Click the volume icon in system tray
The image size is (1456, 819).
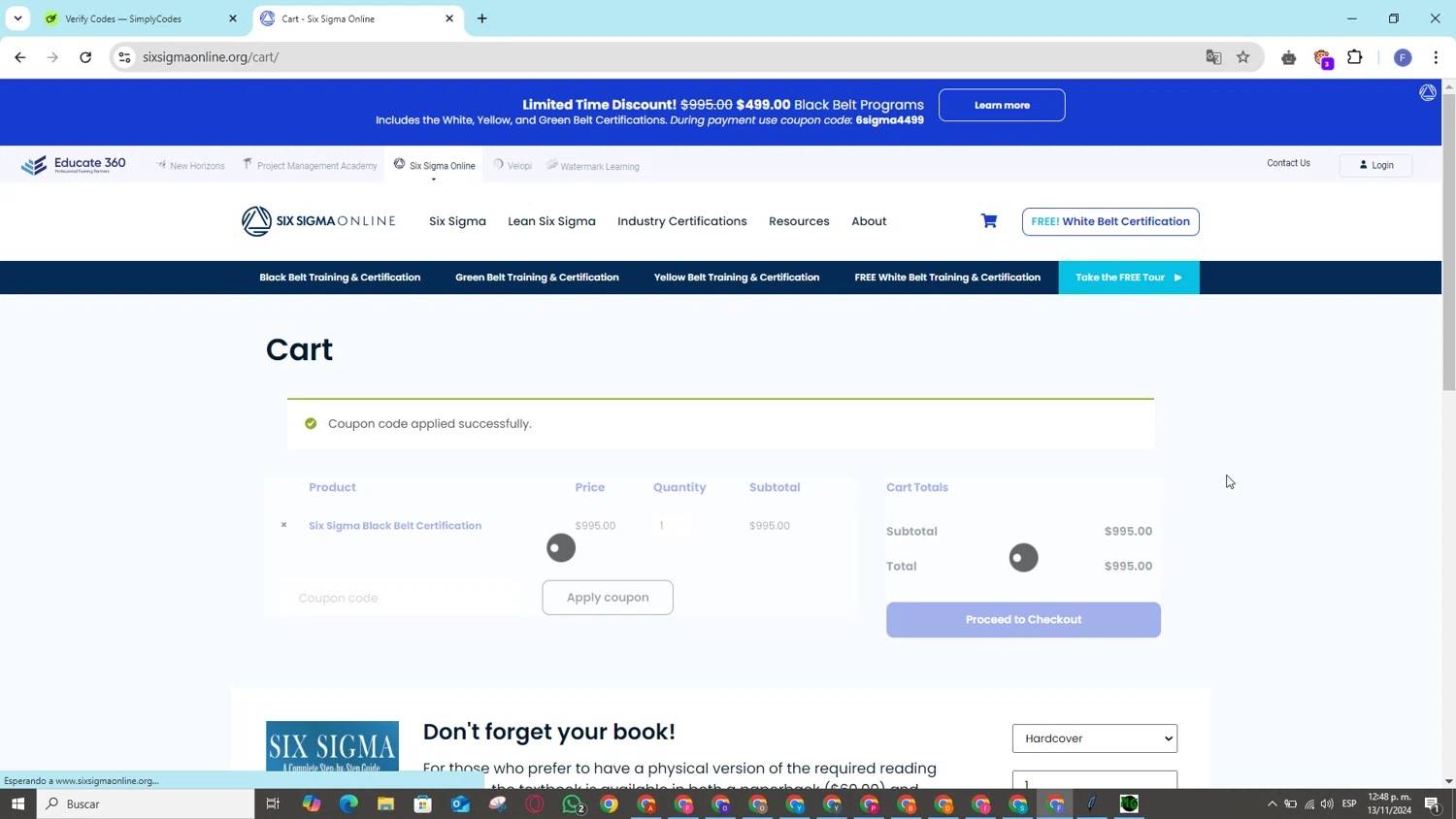(1327, 803)
